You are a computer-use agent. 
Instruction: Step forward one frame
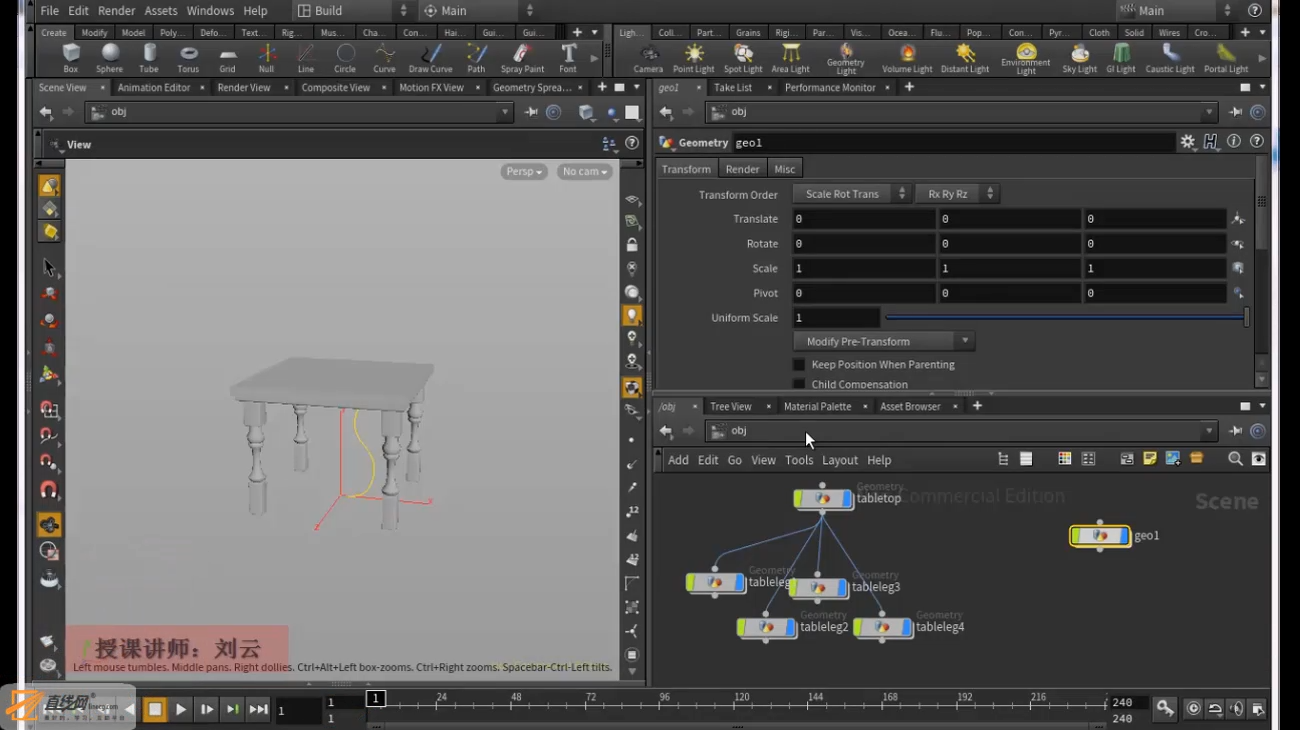coord(207,709)
